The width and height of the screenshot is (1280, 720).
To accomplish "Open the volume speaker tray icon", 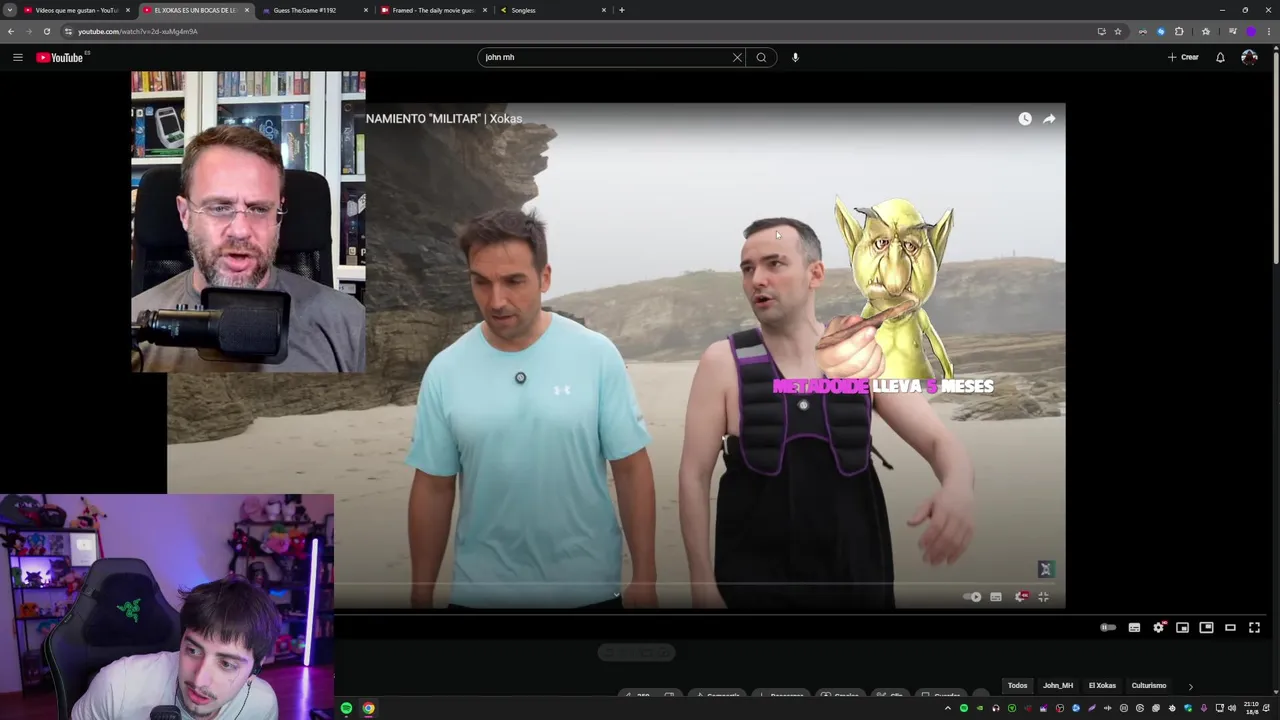I will pyautogui.click(x=1231, y=708).
